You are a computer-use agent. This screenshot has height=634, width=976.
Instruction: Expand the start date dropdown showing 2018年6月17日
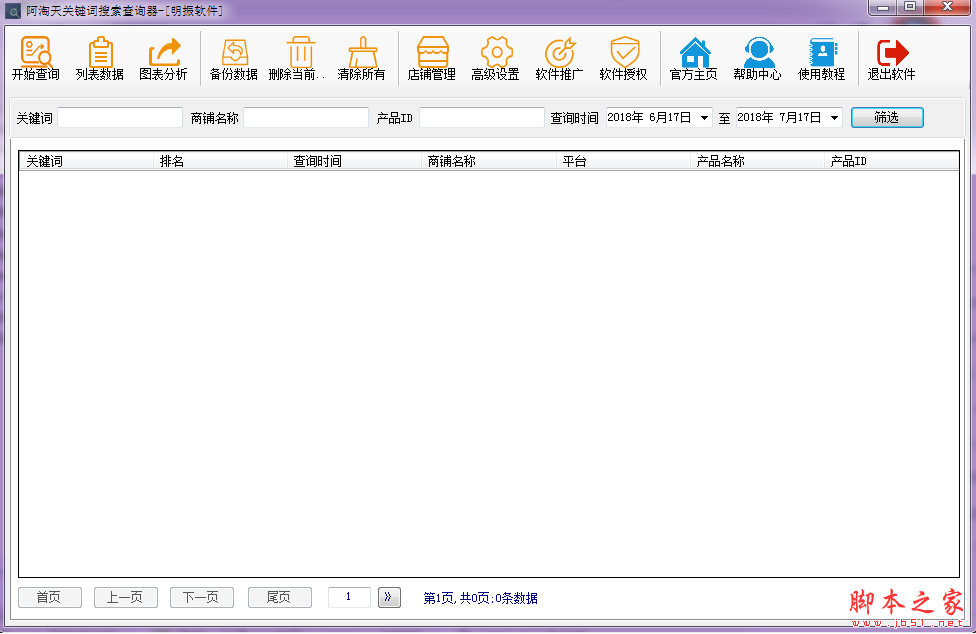702,116
